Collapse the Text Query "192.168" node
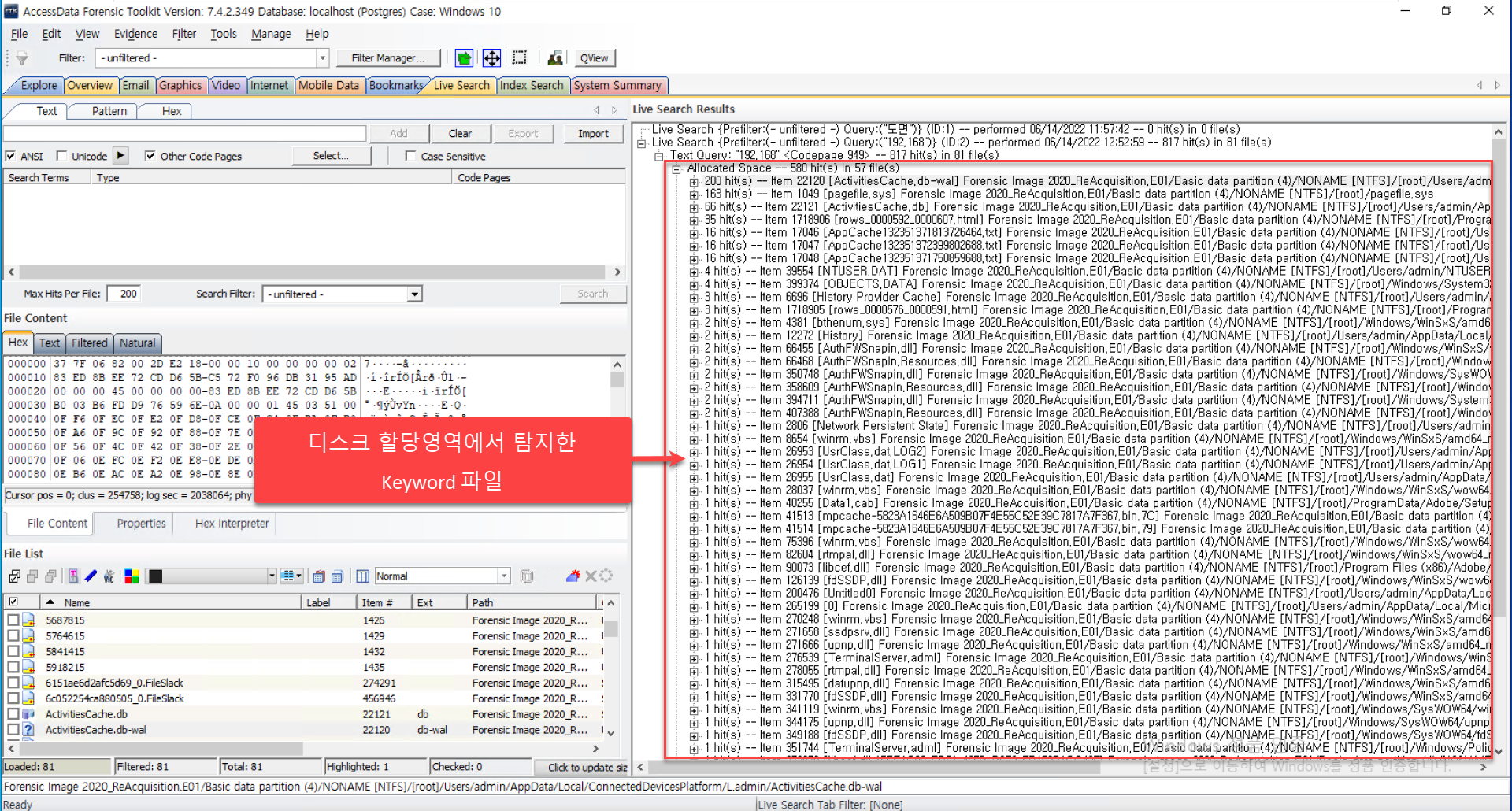 [659, 156]
